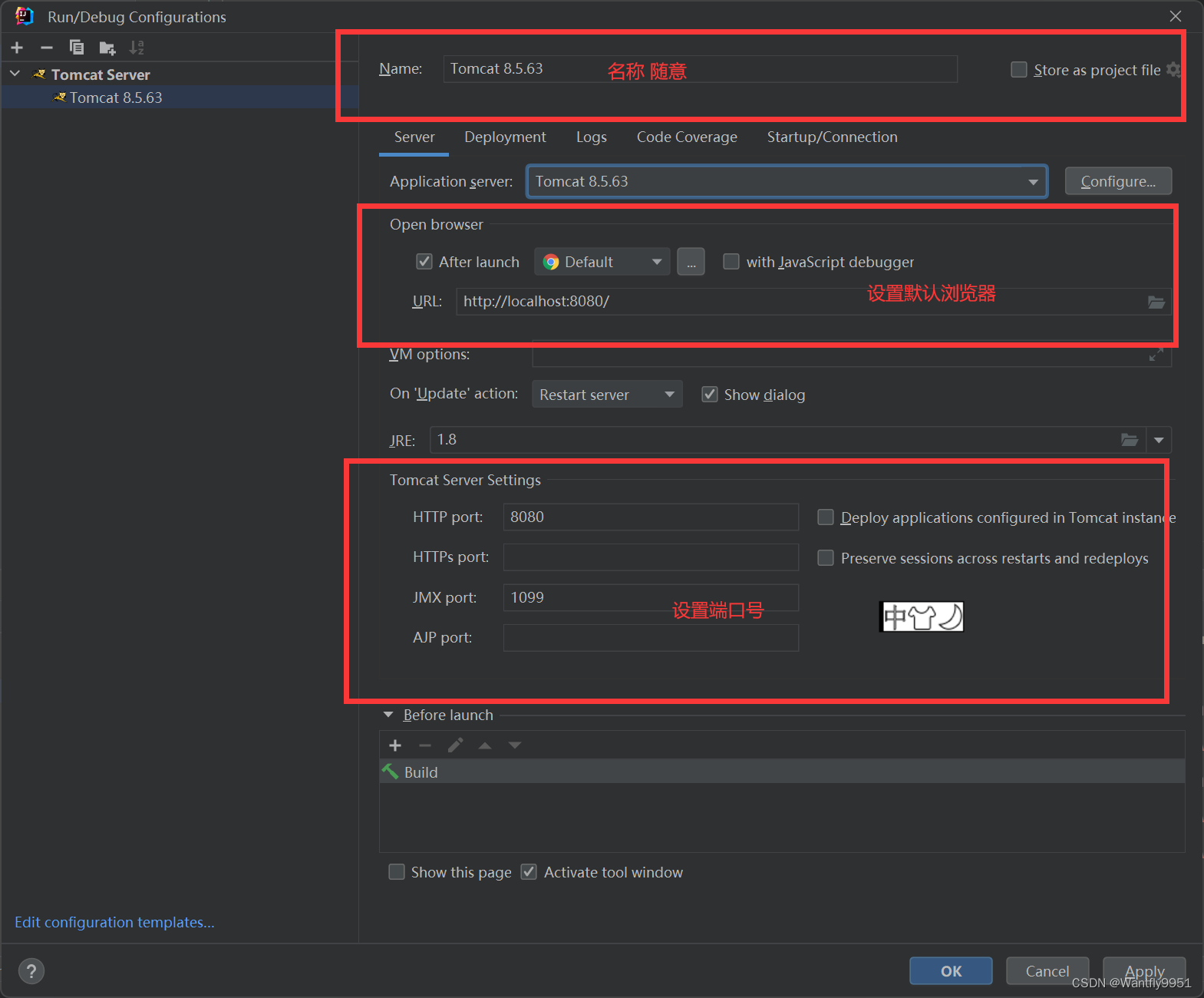The width and height of the screenshot is (1204, 998).
Task: Enable with JavaScript debugger
Action: click(x=731, y=262)
